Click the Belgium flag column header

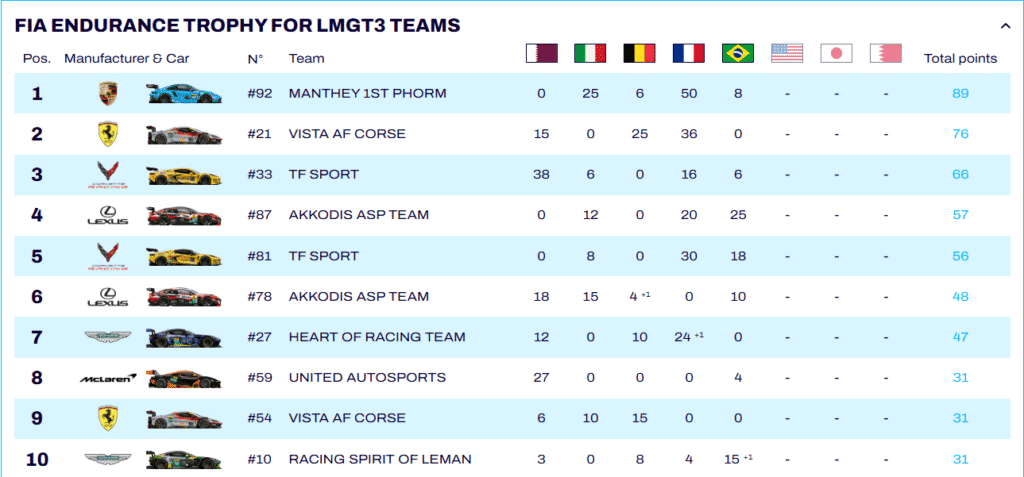639,54
